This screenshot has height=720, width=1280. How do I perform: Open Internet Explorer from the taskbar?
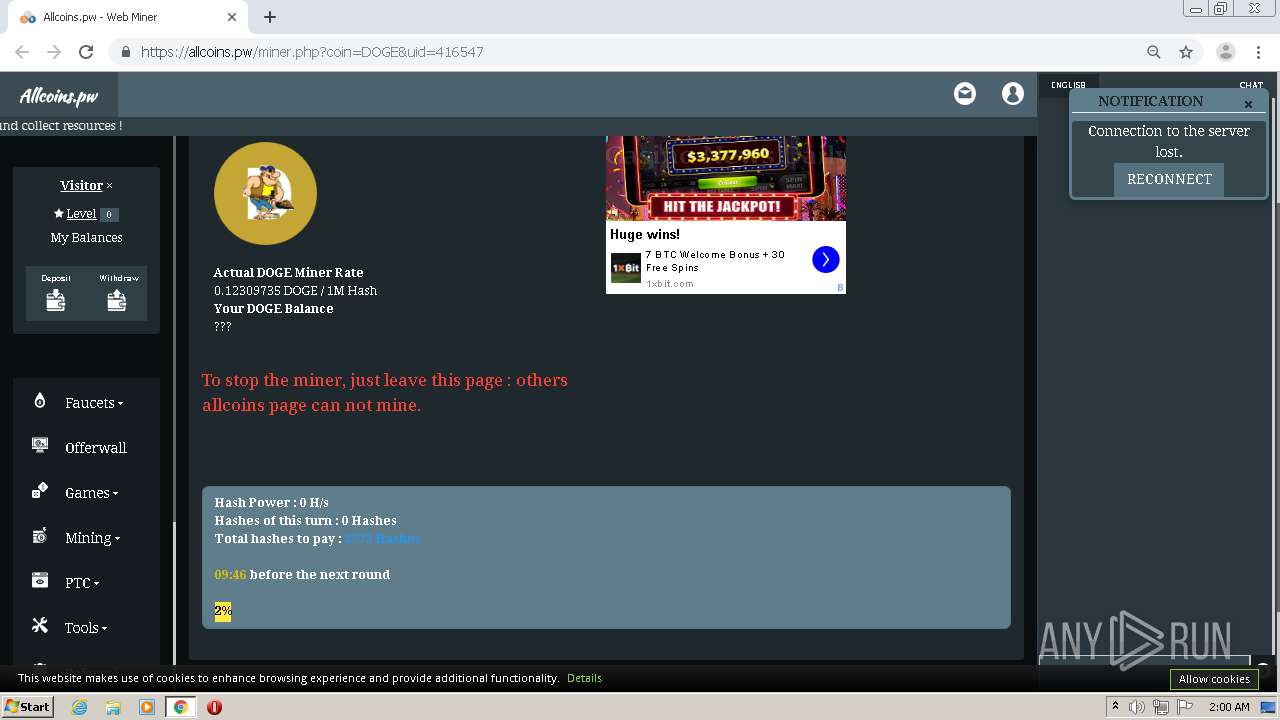(x=80, y=707)
